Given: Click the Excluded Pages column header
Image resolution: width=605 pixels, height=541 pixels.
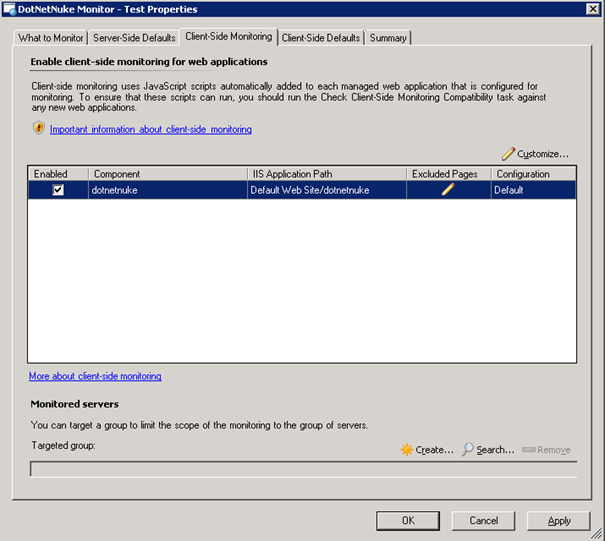Looking at the screenshot, I should [x=449, y=174].
